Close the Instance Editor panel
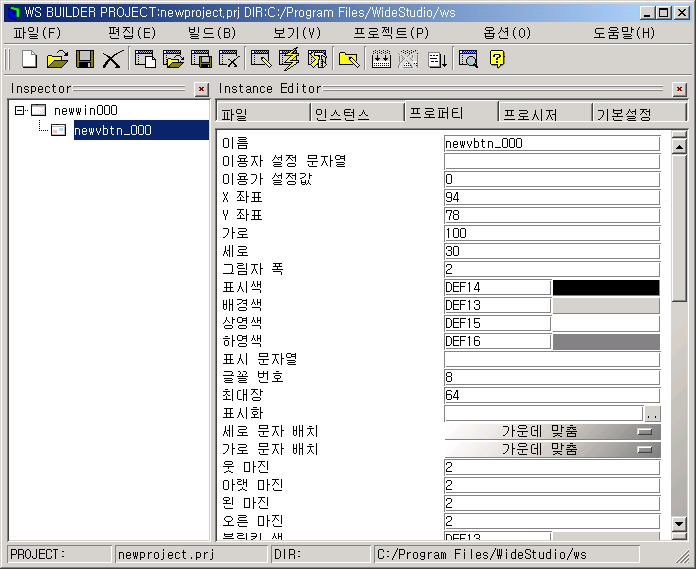Image resolution: width=696 pixels, height=569 pixels. click(x=679, y=89)
